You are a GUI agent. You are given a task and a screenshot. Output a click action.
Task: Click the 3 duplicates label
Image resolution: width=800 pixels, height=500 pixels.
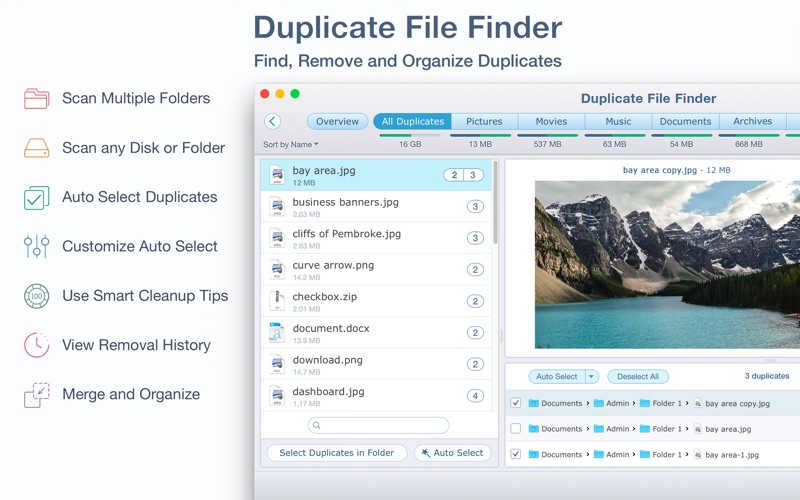(767, 376)
